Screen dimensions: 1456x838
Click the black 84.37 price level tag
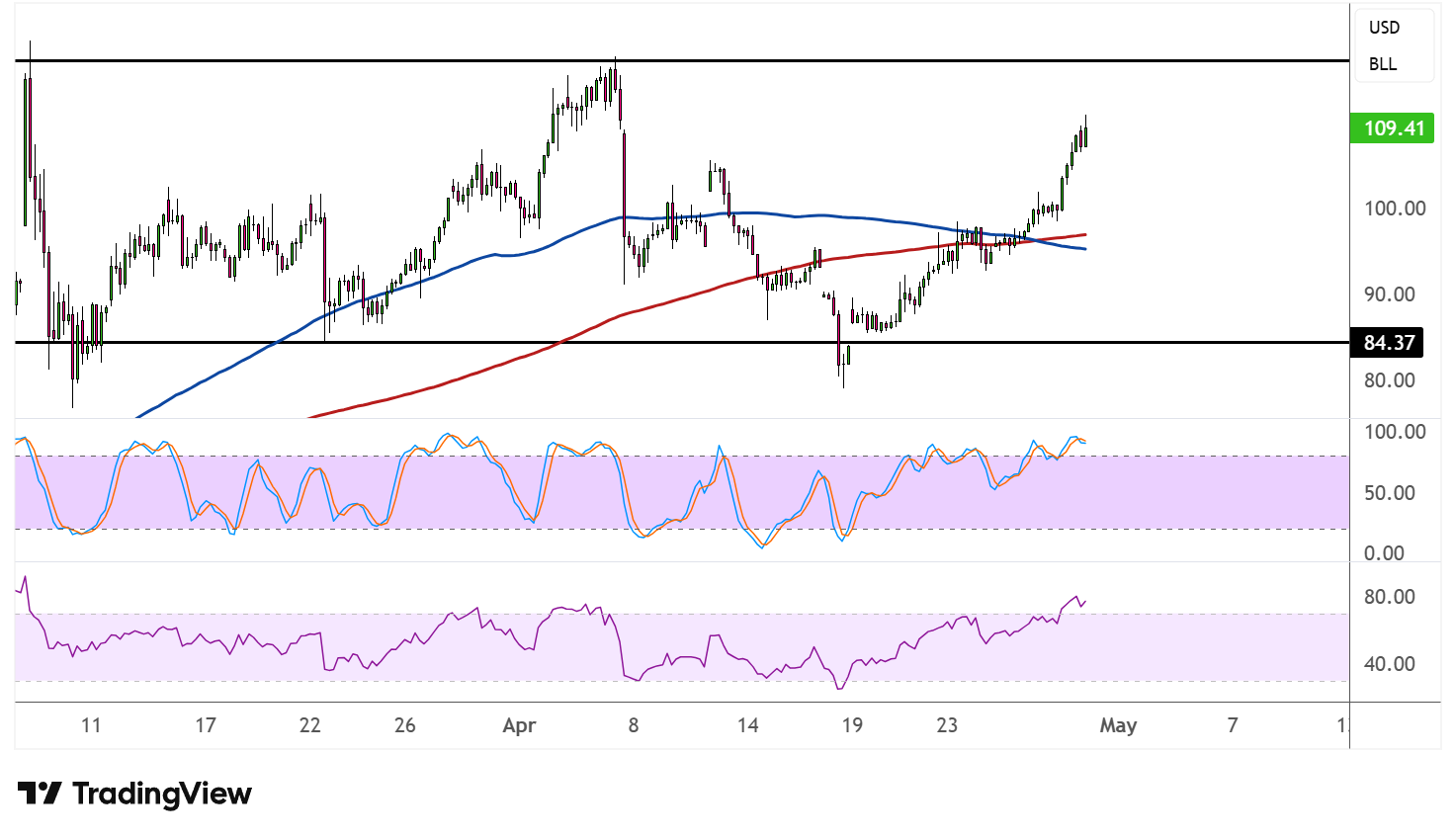(x=1387, y=342)
